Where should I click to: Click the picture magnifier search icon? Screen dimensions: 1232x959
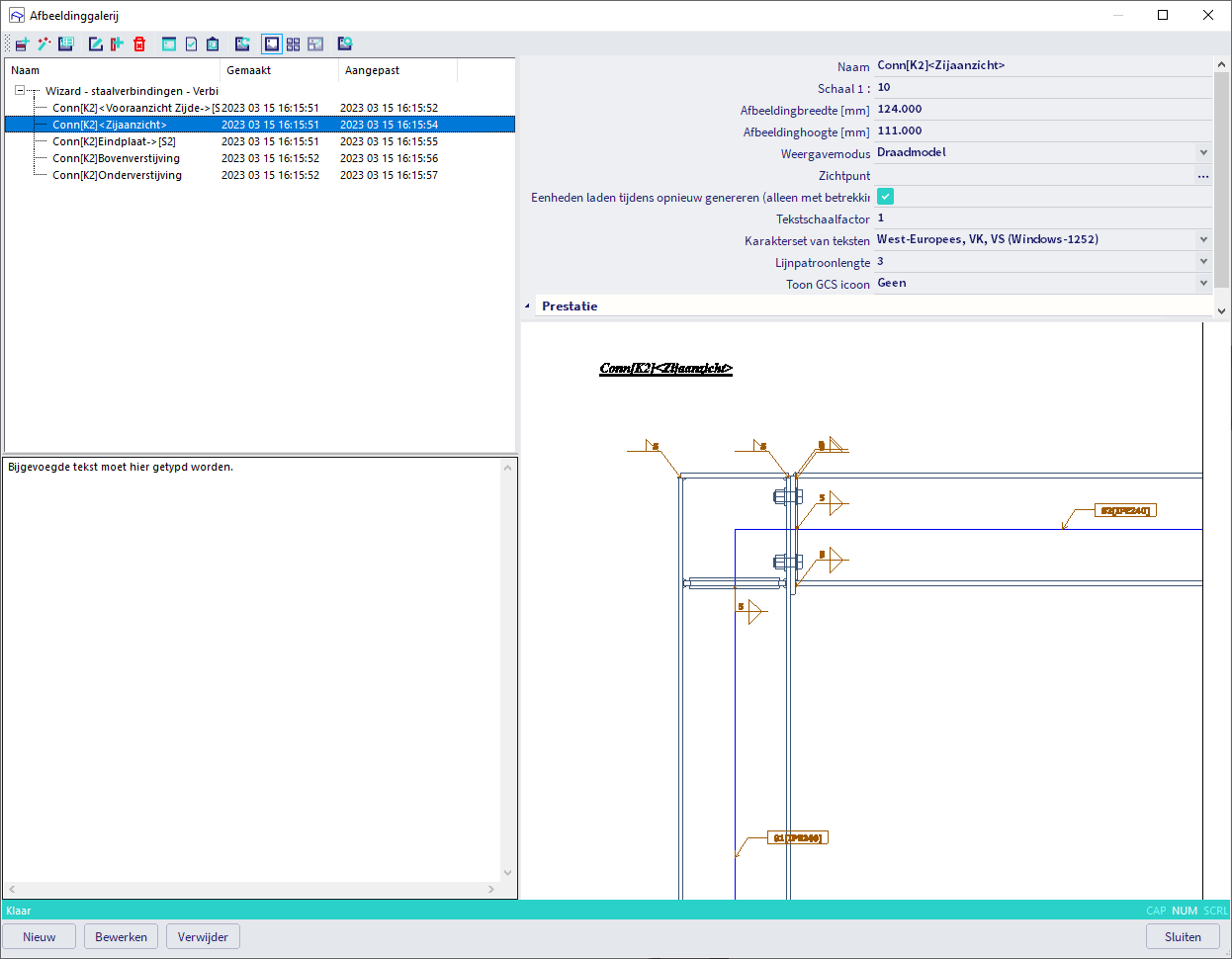tap(345, 44)
